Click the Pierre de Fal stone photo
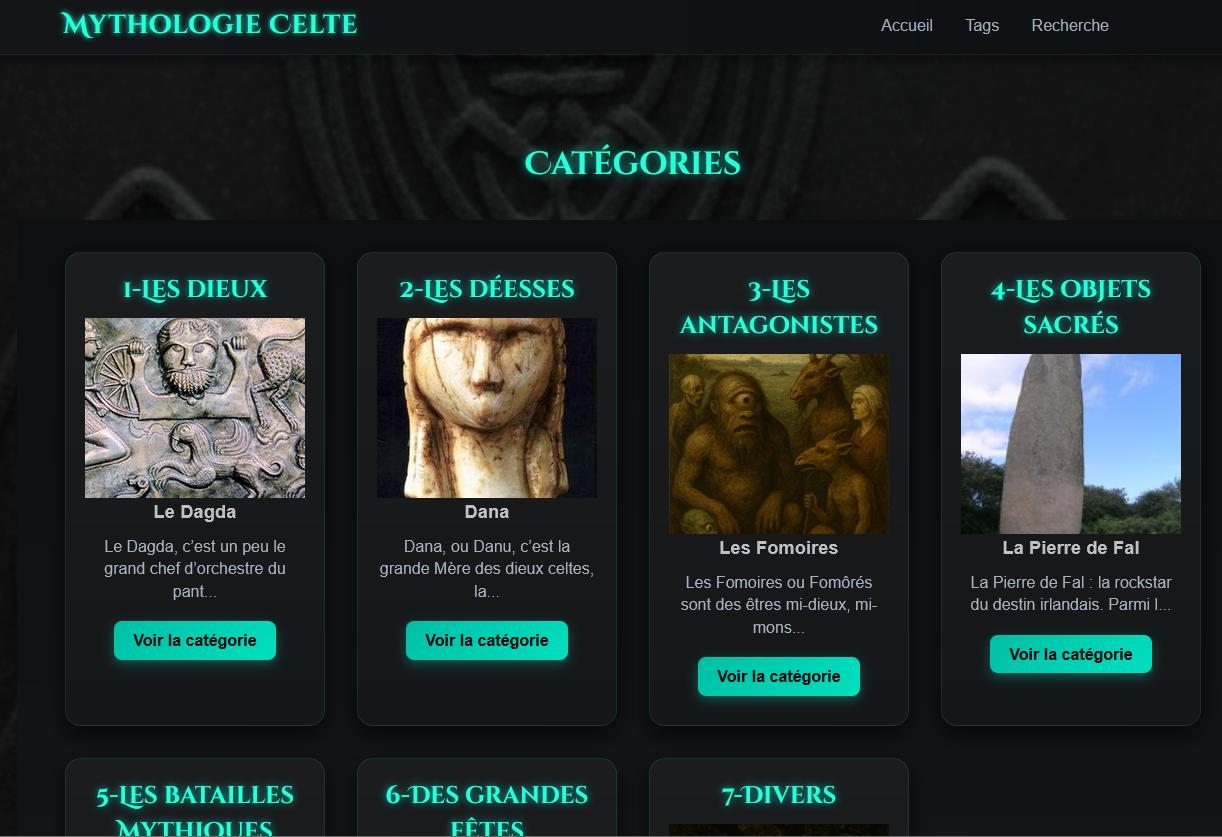Viewport: 1222px width, 837px height. pos(1071,444)
